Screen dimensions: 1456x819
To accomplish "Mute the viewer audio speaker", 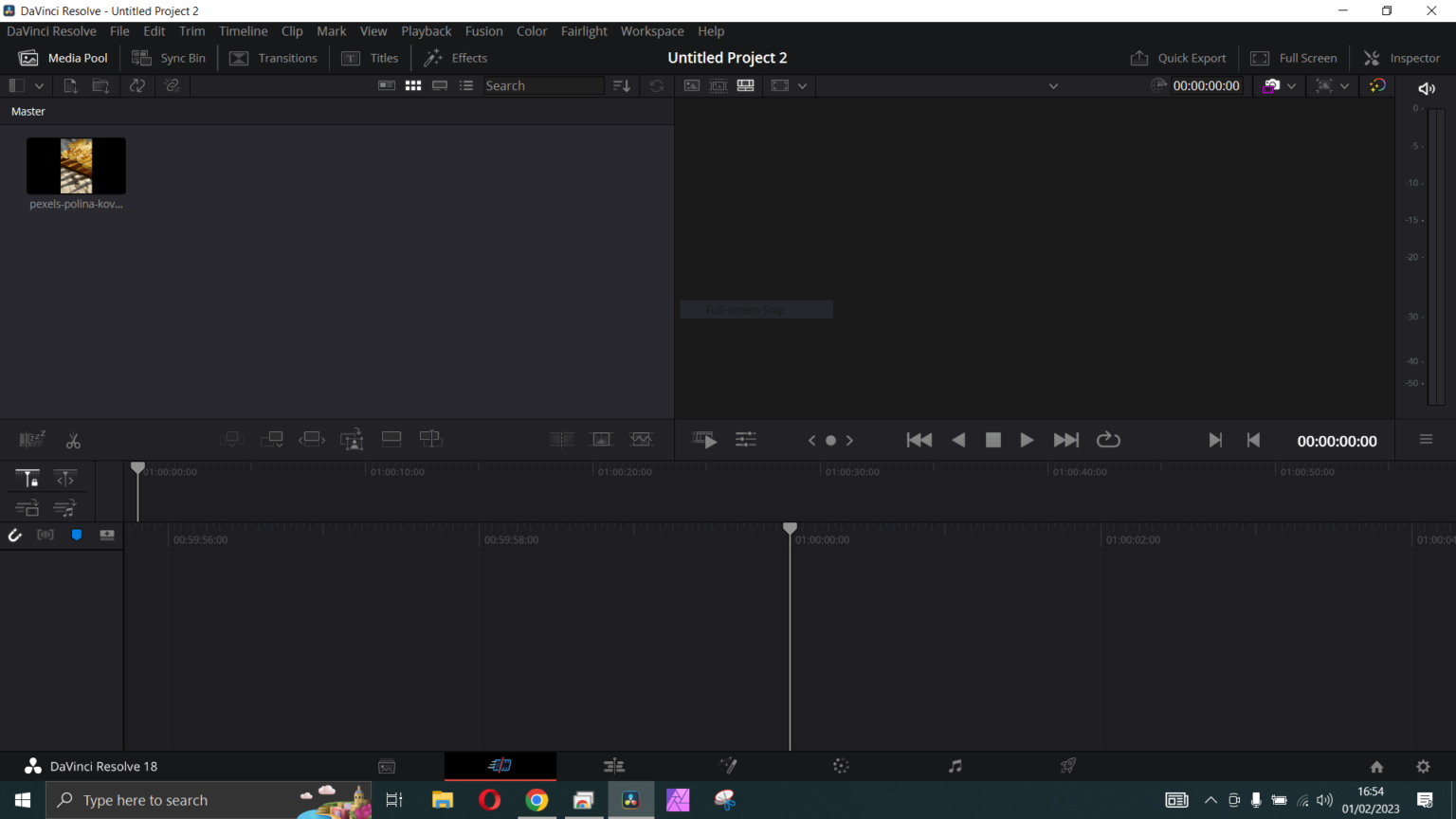I will [x=1427, y=88].
